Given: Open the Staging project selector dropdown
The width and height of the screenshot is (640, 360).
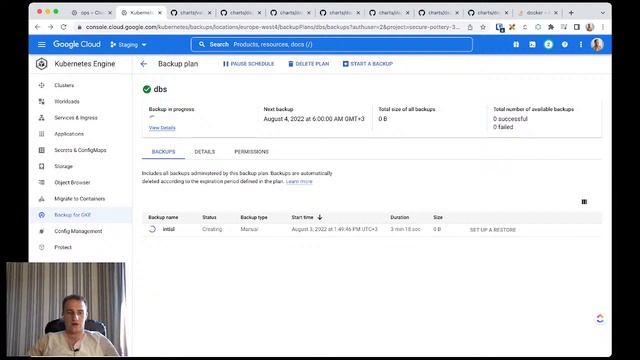Looking at the screenshot, I should tap(128, 44).
